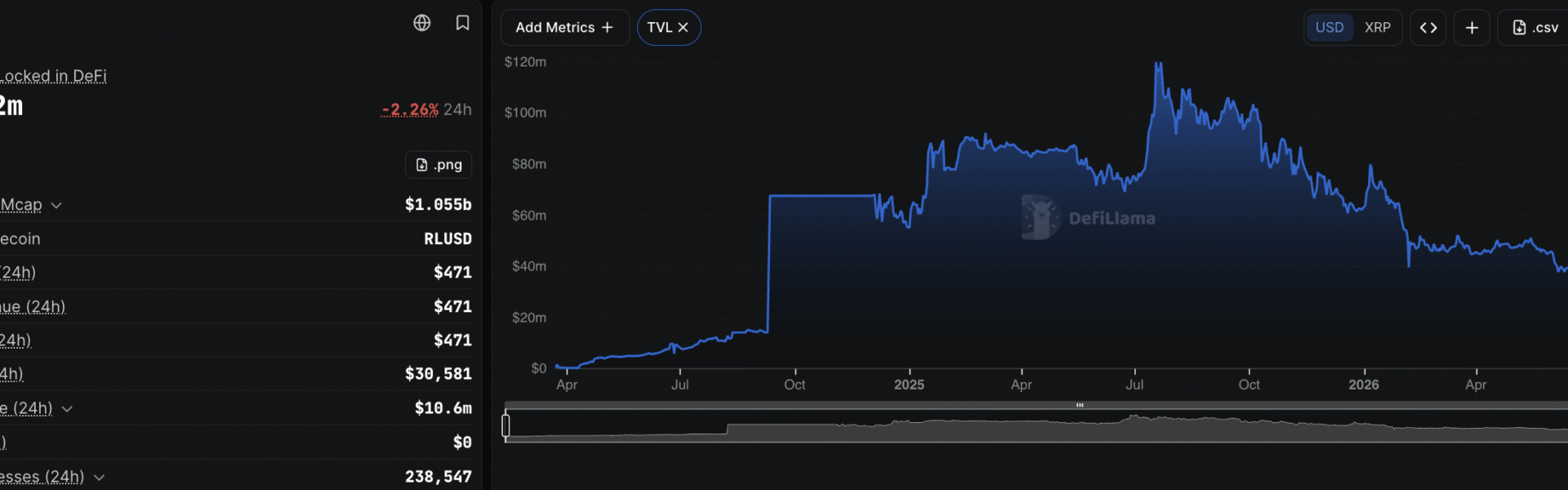Click the $1.055b market cap value
Screen dimensions: 1568x490
tap(438, 204)
